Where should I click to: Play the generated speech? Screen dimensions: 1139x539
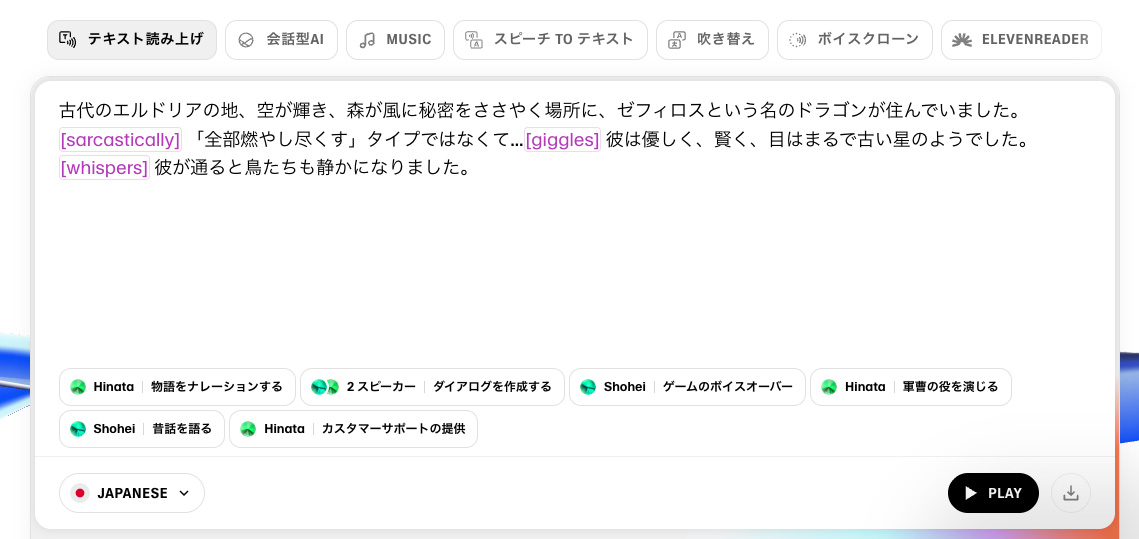click(993, 493)
